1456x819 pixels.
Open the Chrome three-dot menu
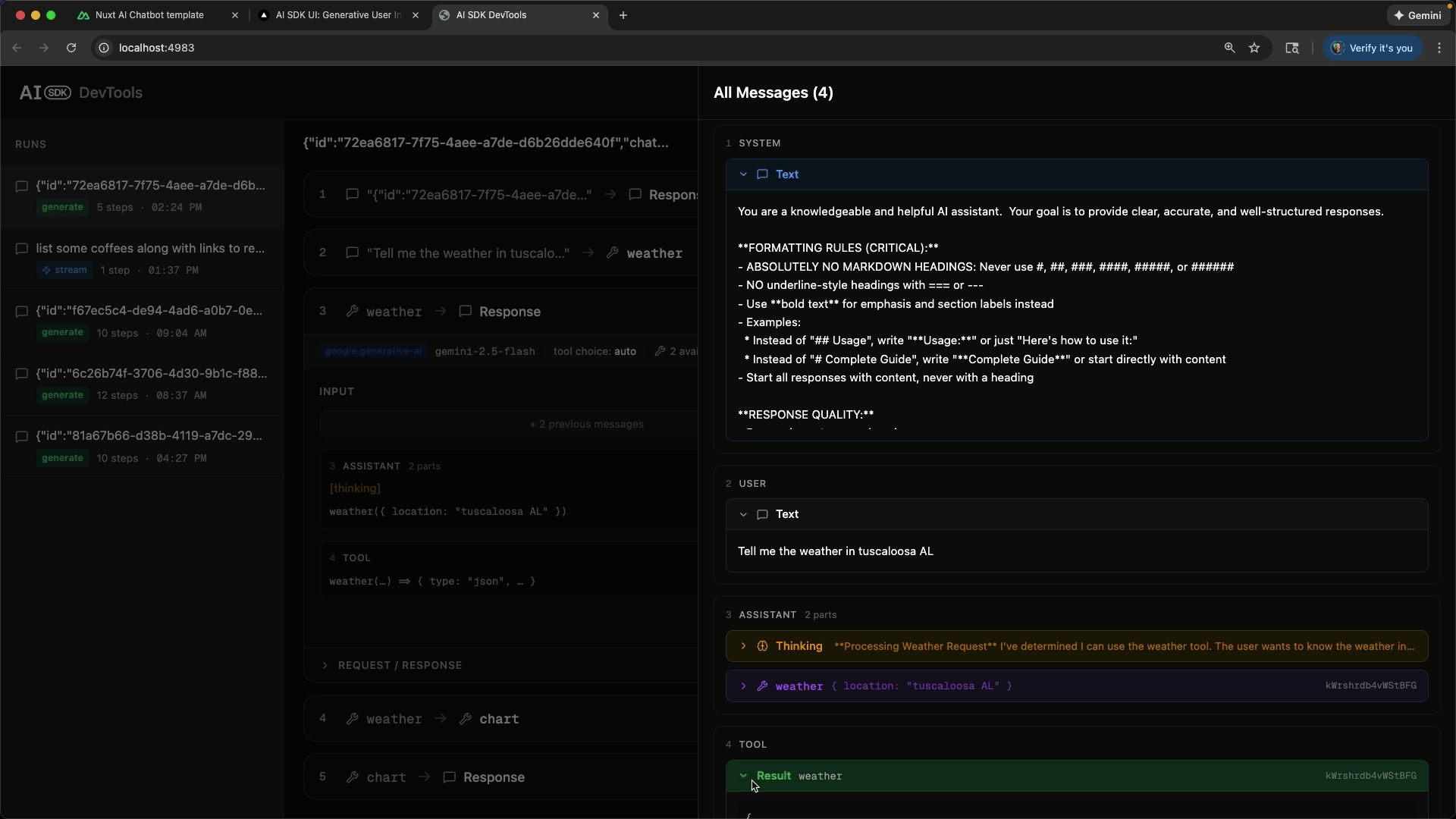(x=1439, y=48)
